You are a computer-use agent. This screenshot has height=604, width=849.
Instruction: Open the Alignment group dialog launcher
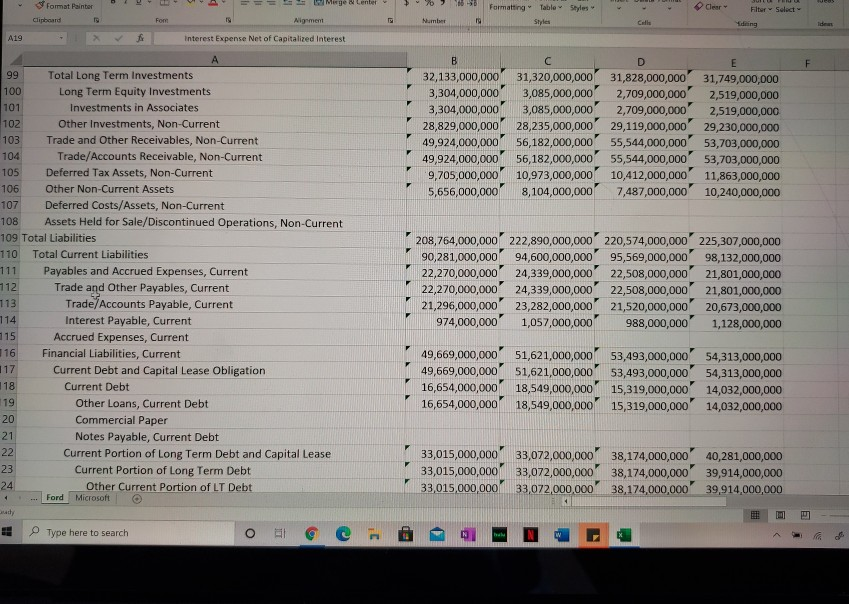(390, 21)
